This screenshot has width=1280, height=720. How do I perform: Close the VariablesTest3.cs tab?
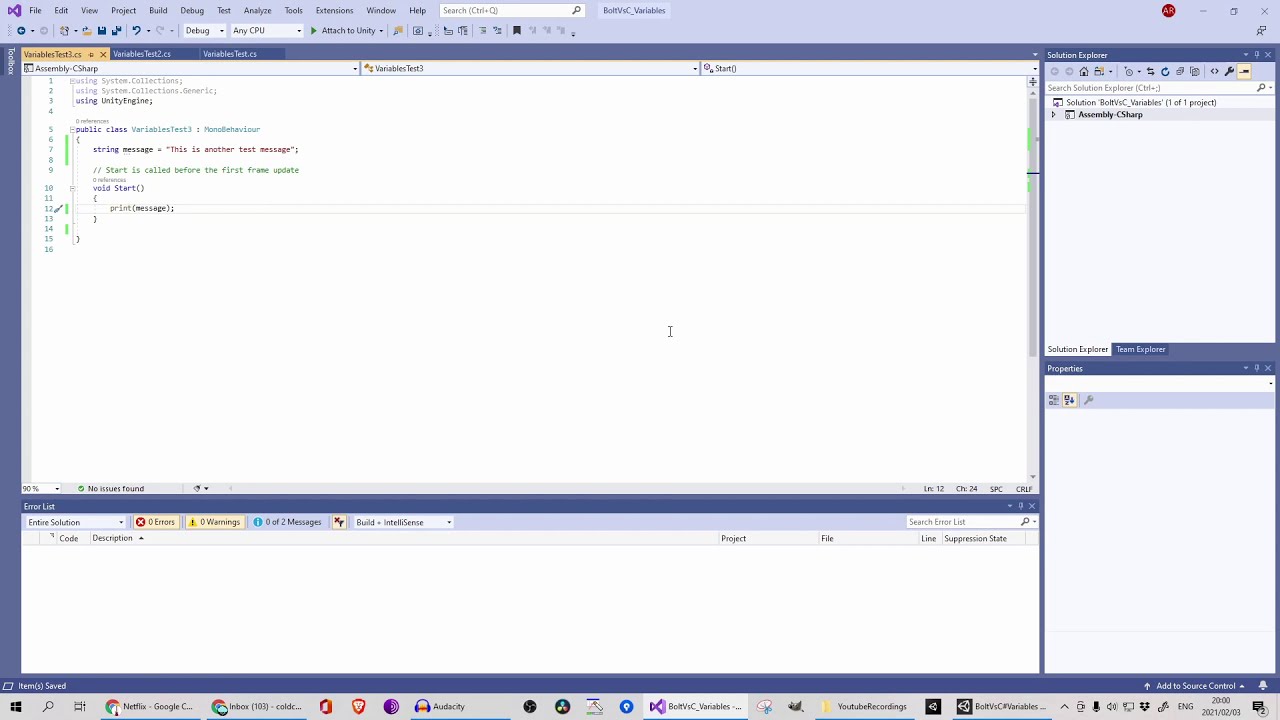pyautogui.click(x=102, y=54)
